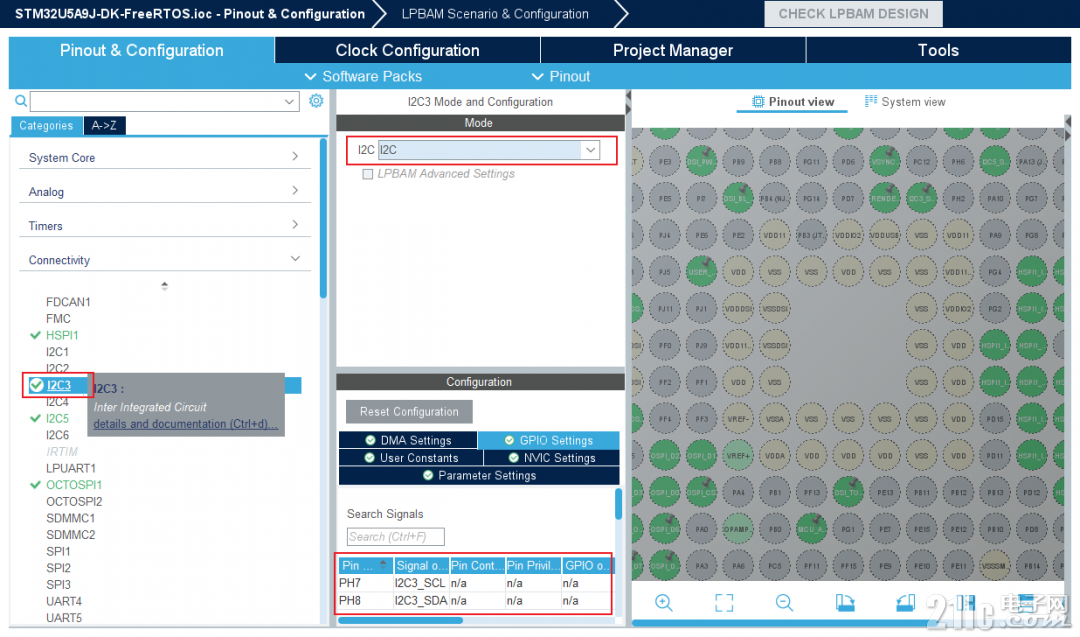Screen dimensions: 1080x637
Task: Switch to A->Z peripheral listing tab
Action: 104,125
